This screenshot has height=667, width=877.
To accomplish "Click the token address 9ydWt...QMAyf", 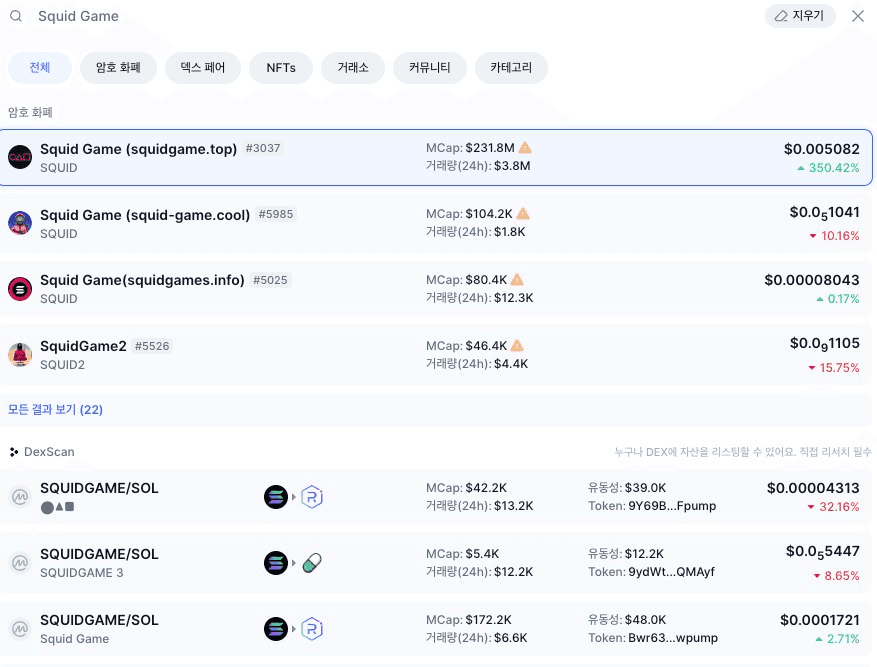I will click(x=672, y=572).
